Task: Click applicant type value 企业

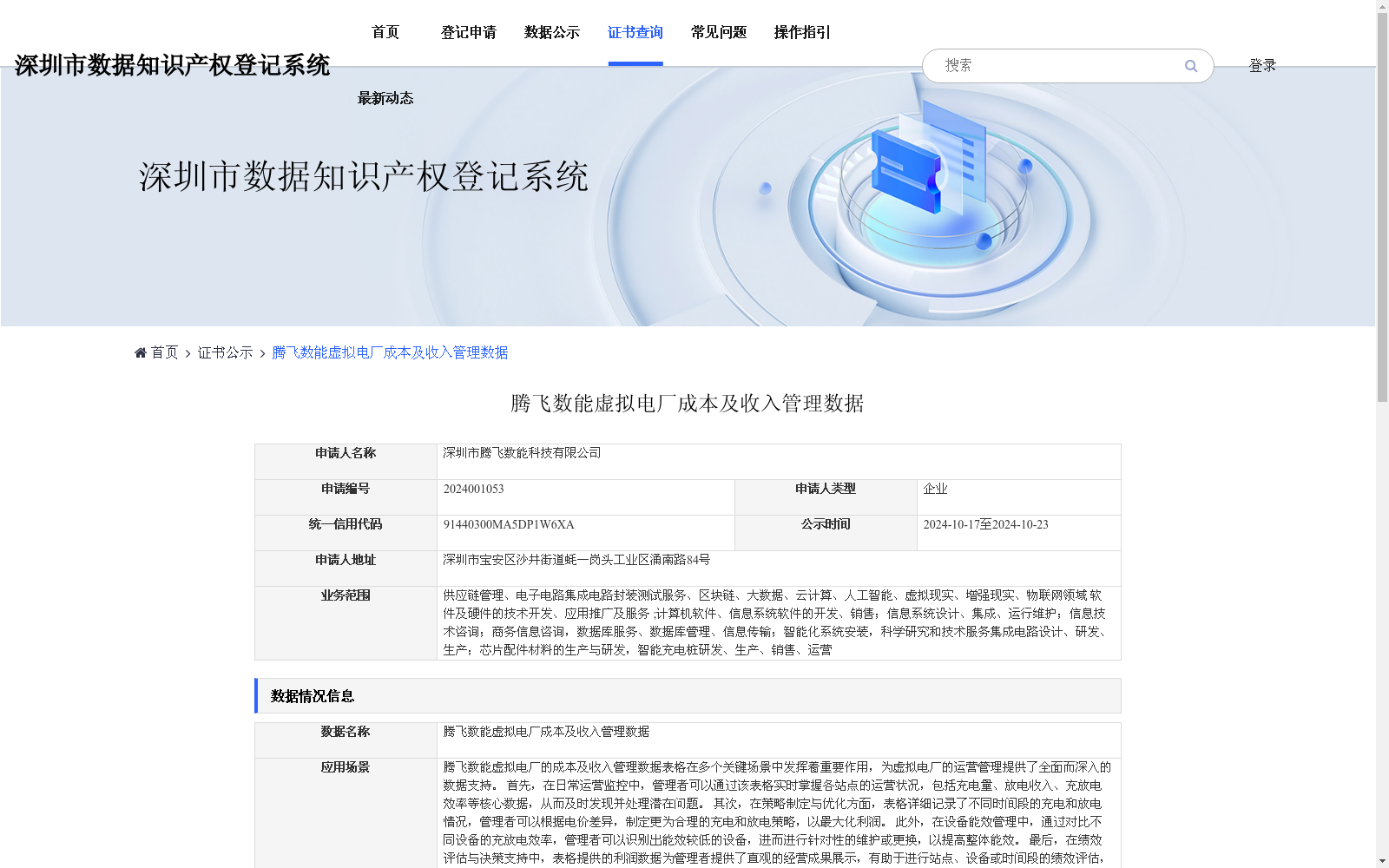Action: tap(935, 489)
